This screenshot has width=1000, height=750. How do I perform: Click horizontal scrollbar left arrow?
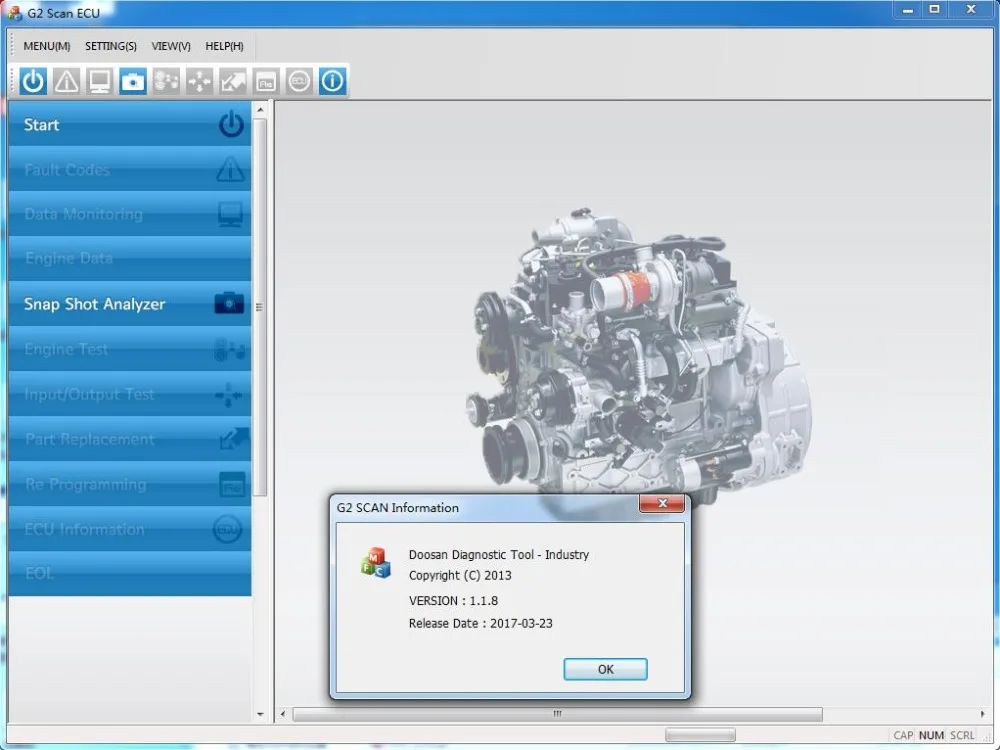(x=283, y=714)
